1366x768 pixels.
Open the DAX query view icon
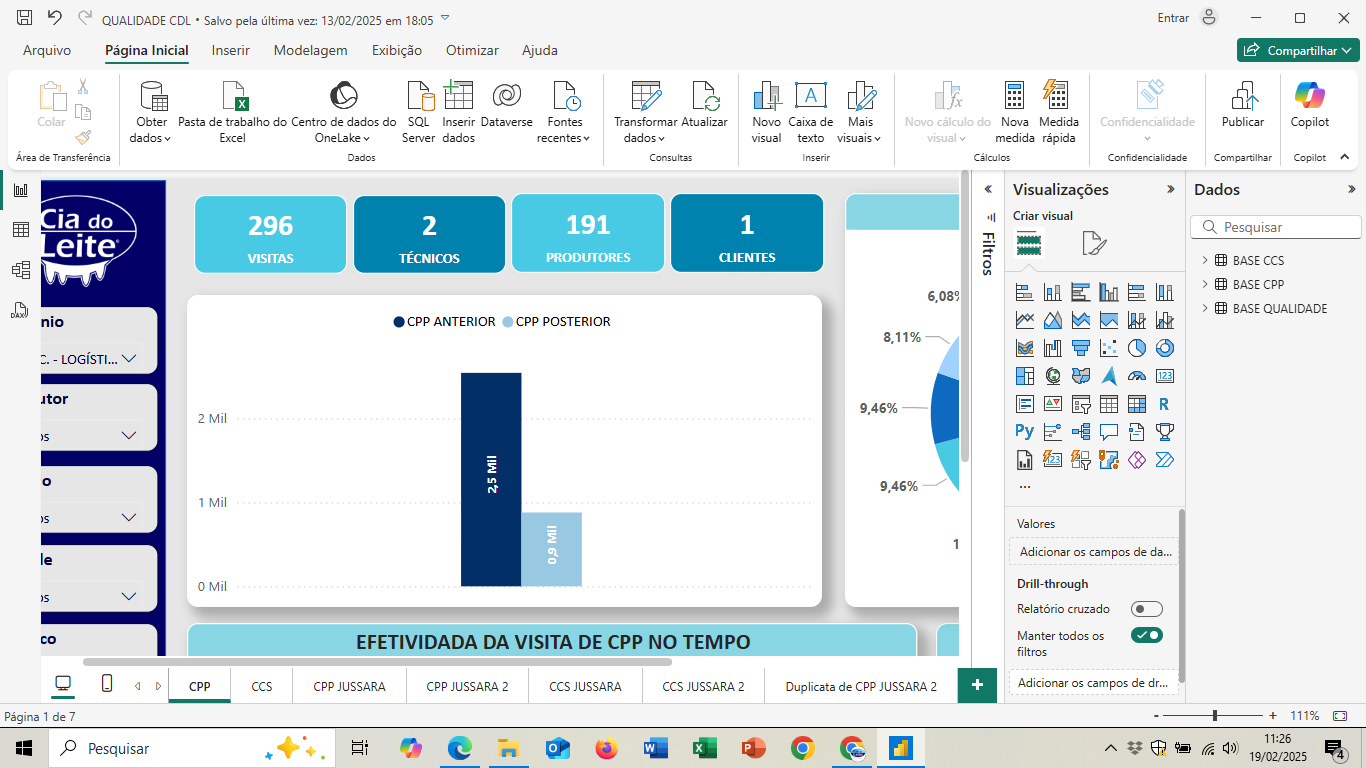pyautogui.click(x=20, y=310)
